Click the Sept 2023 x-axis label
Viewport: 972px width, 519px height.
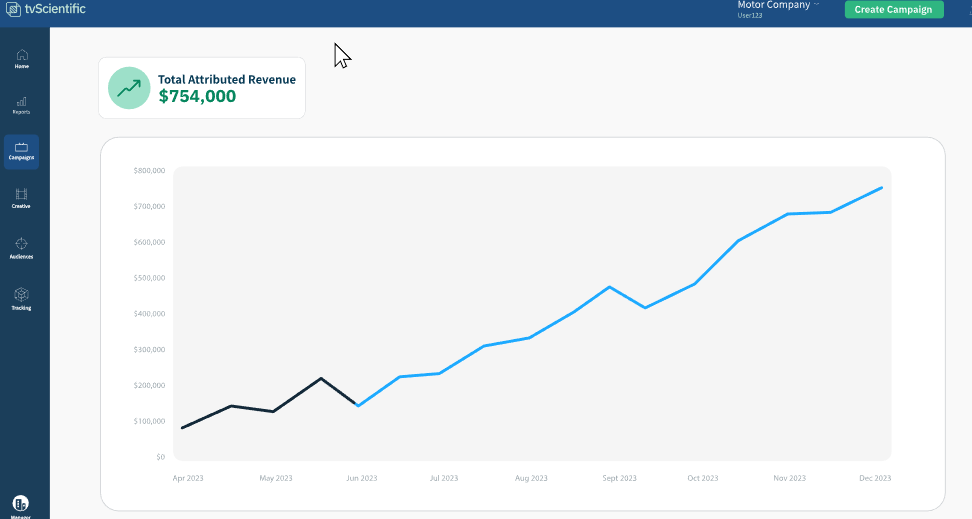[x=619, y=479]
